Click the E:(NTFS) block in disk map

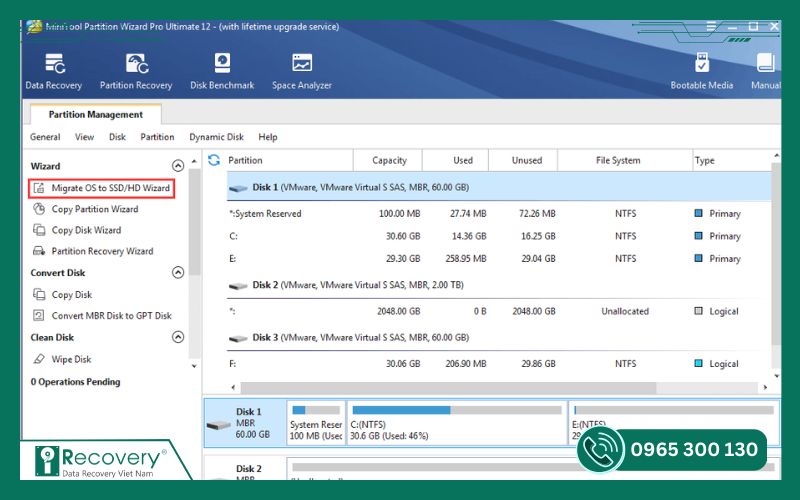pos(673,423)
